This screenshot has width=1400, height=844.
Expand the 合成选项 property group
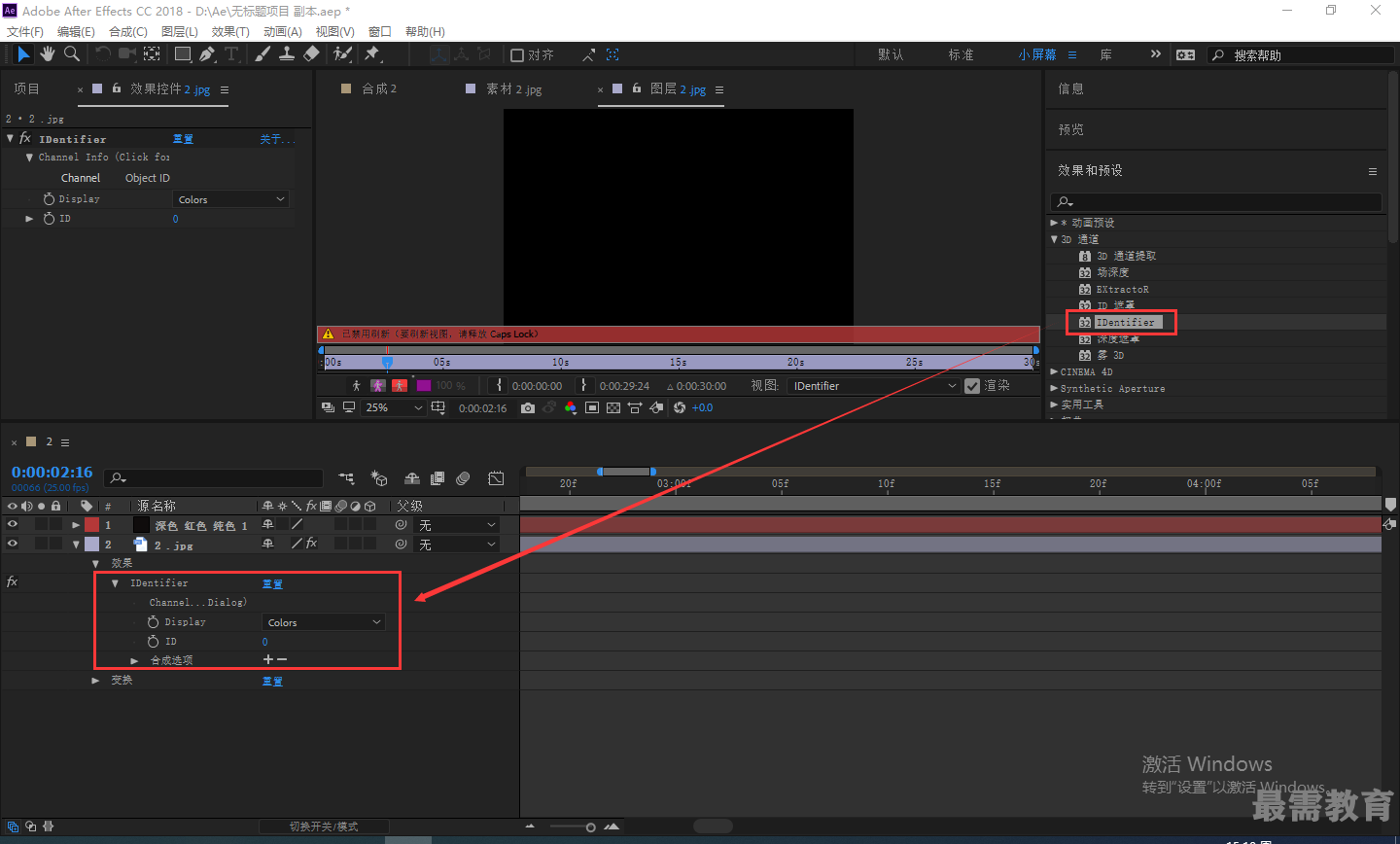point(135,661)
